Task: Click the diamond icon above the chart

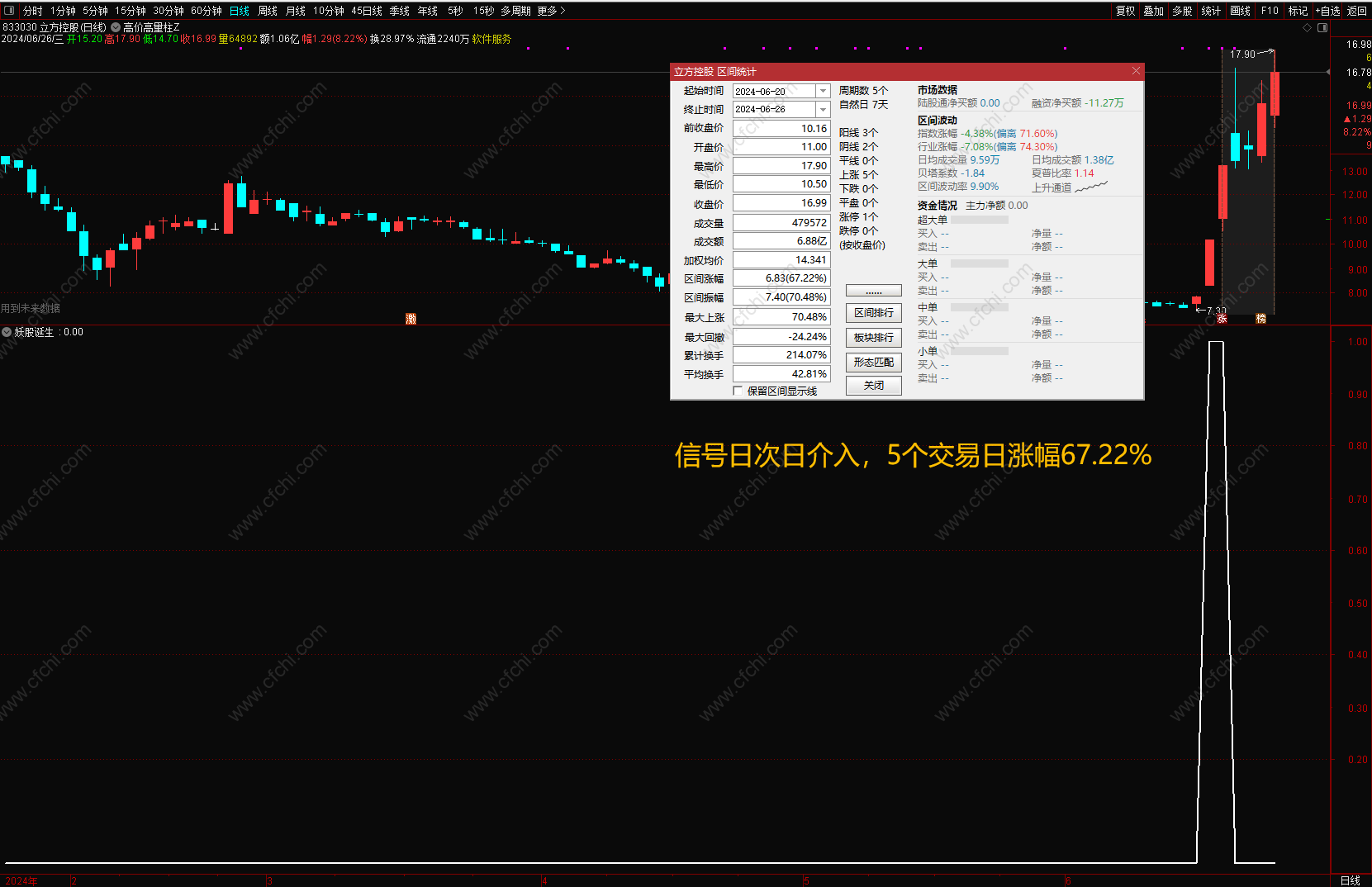Action: (x=1307, y=27)
